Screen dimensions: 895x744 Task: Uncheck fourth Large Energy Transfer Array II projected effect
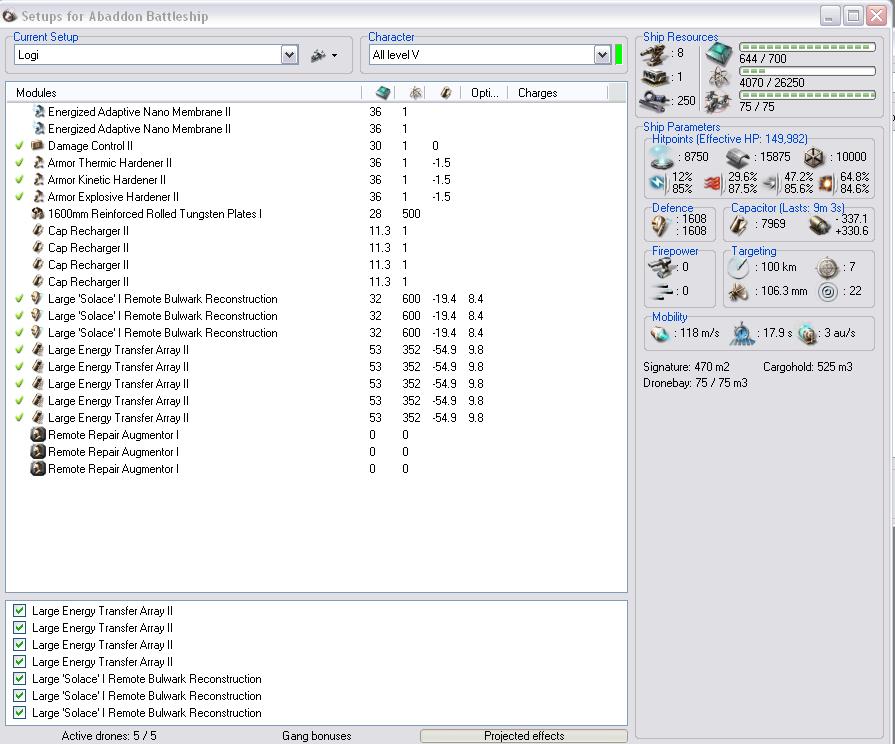[19, 662]
